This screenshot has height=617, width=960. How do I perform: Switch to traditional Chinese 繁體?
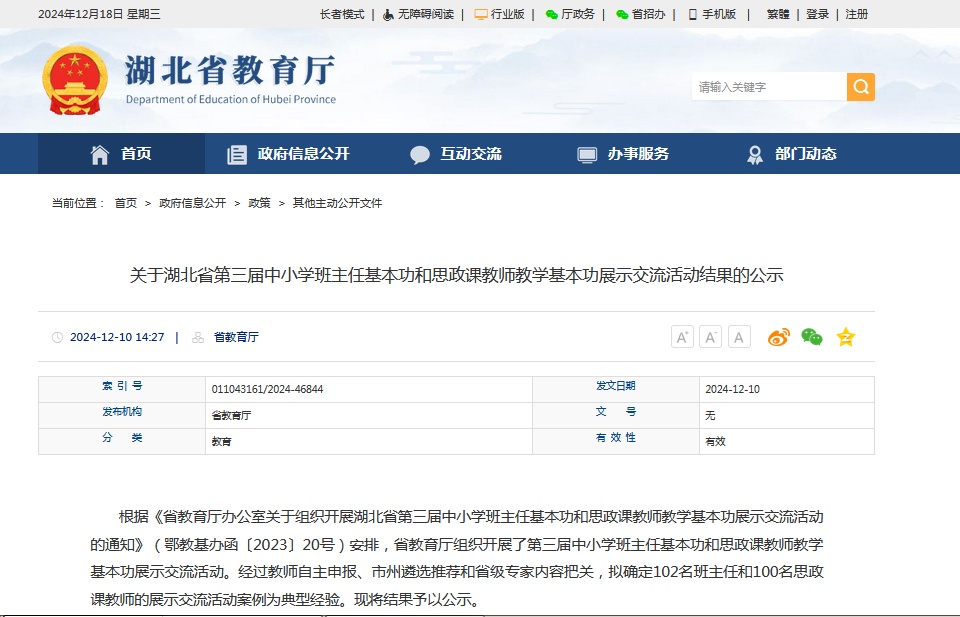pos(777,14)
